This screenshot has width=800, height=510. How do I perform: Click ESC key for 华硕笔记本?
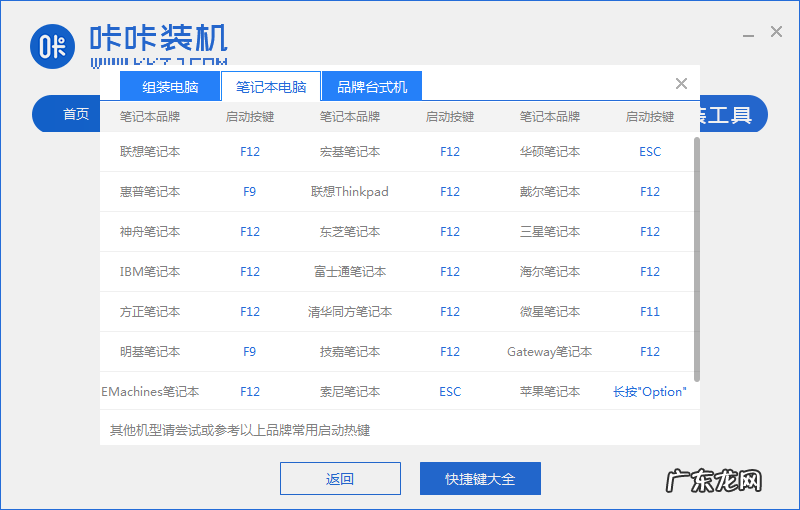(x=650, y=151)
